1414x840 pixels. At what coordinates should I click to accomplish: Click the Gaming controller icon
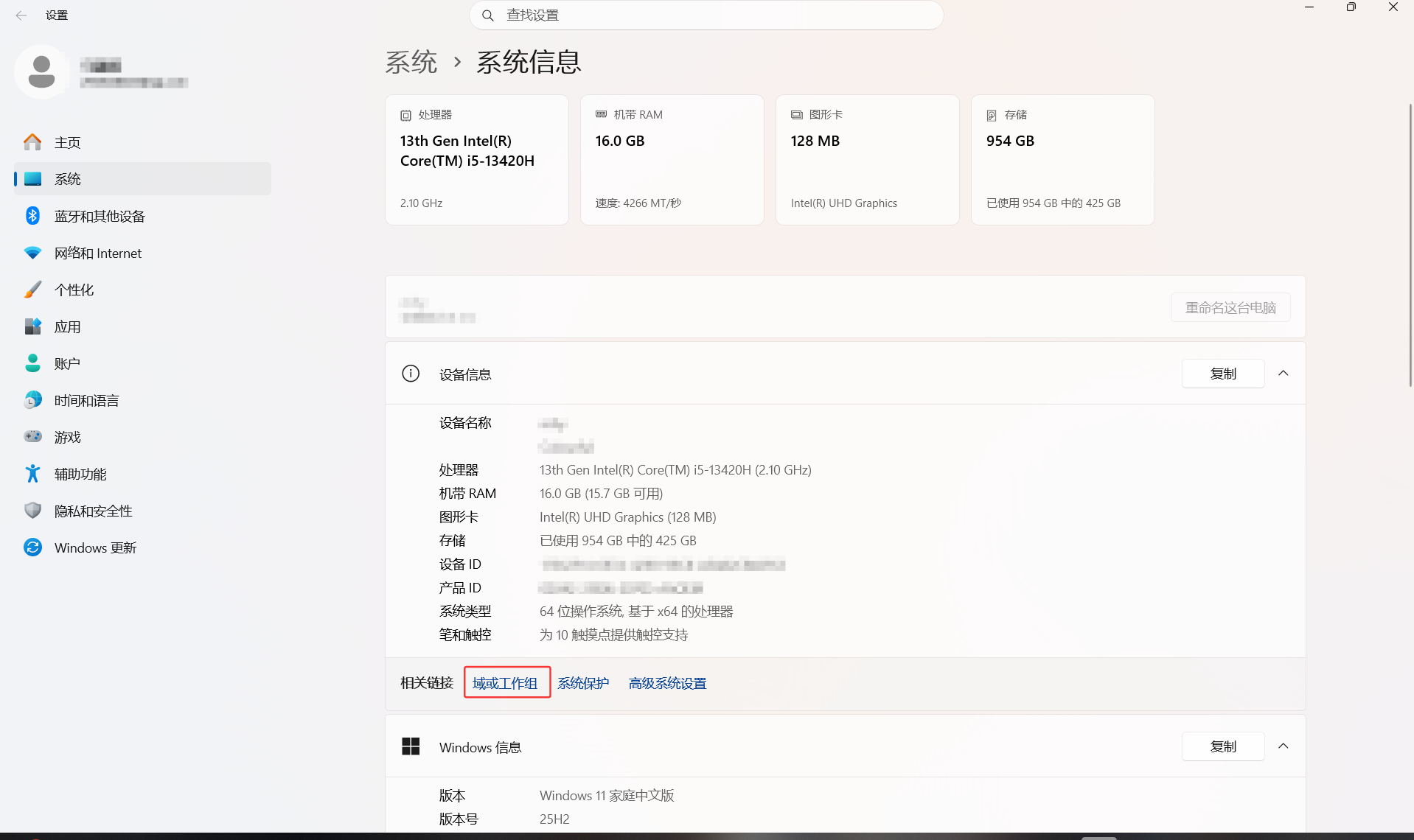click(x=32, y=437)
